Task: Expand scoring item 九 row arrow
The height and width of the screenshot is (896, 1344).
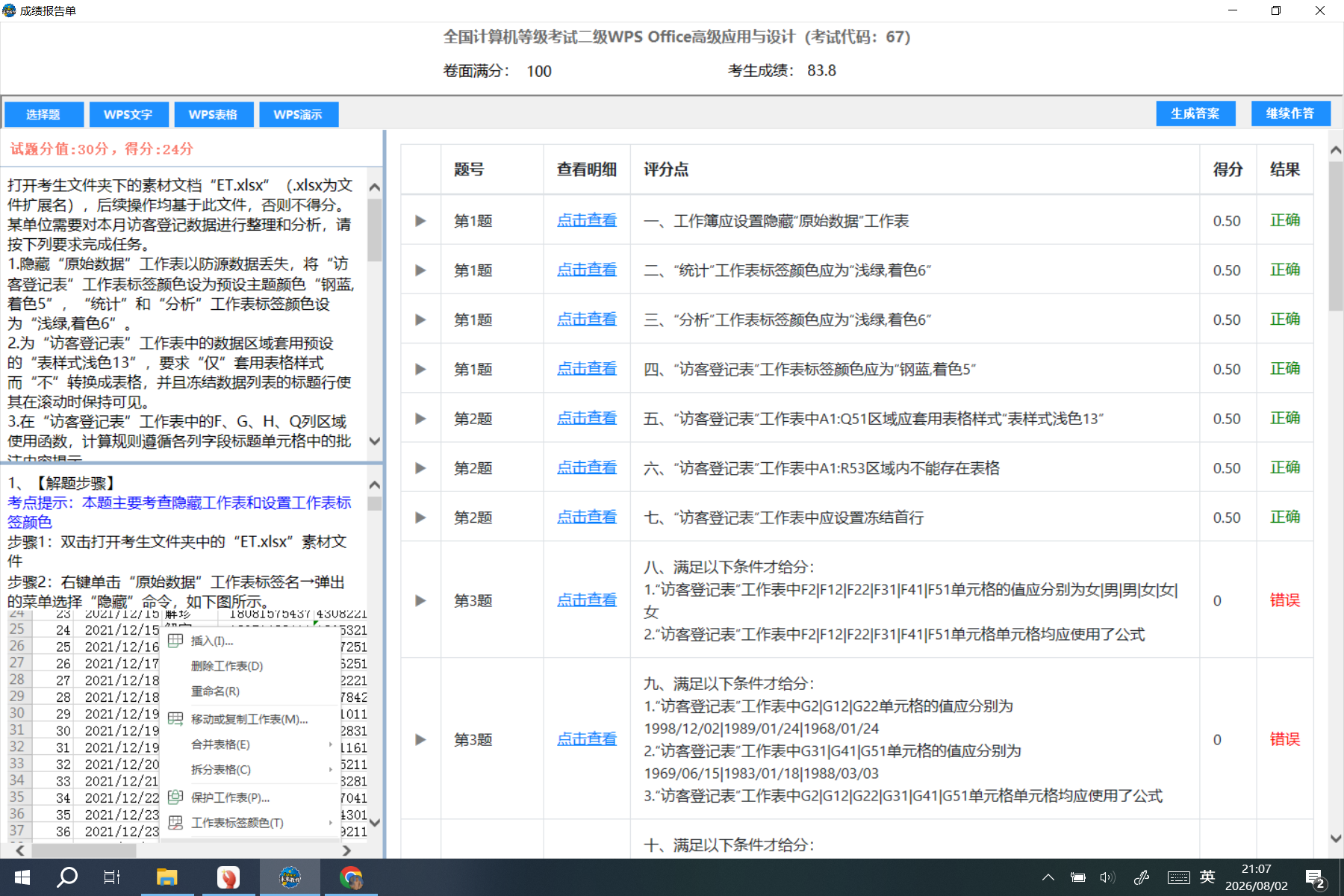Action: (x=420, y=739)
